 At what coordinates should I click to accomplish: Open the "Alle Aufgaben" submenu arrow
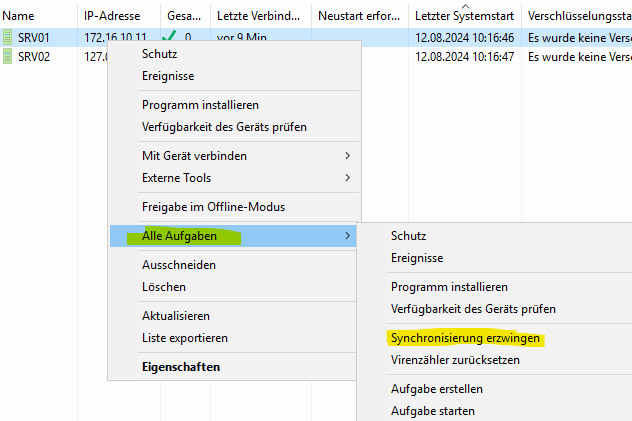[348, 236]
